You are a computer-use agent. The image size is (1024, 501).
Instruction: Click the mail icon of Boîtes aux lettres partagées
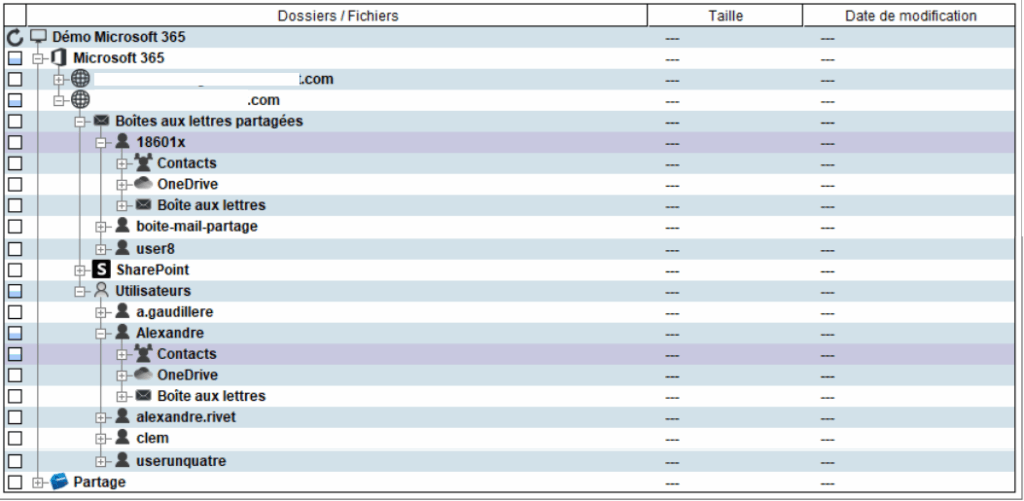(101, 121)
